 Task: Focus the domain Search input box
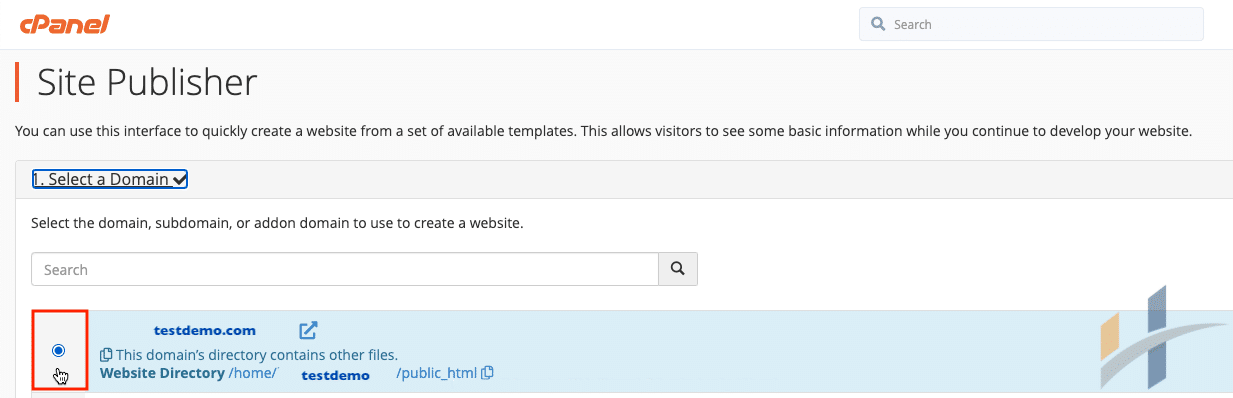[345, 269]
